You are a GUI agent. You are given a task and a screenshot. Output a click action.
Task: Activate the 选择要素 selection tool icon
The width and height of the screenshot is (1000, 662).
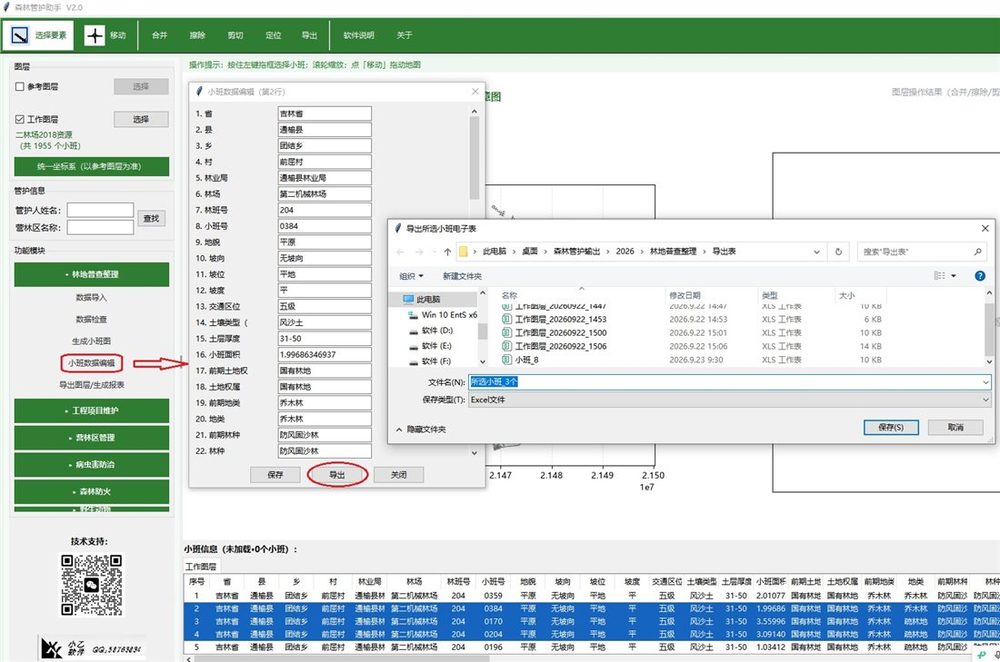(20, 35)
